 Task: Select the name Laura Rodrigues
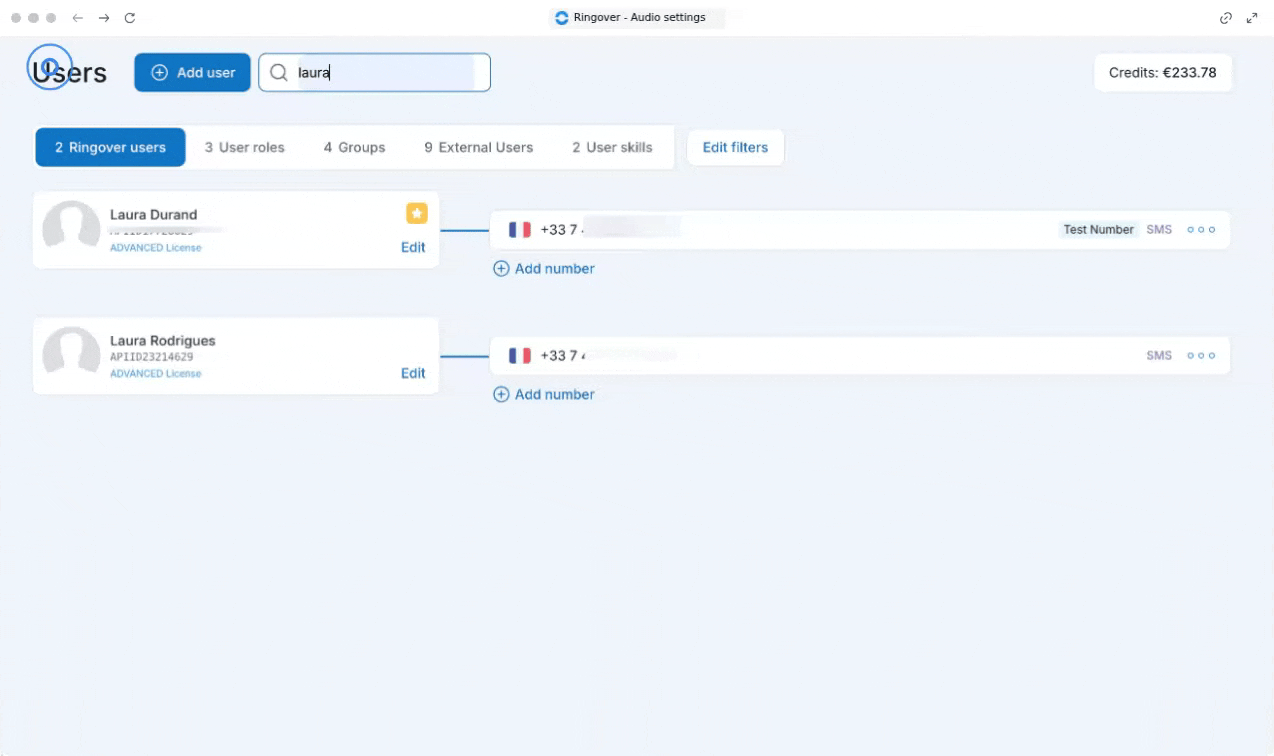coord(162,341)
